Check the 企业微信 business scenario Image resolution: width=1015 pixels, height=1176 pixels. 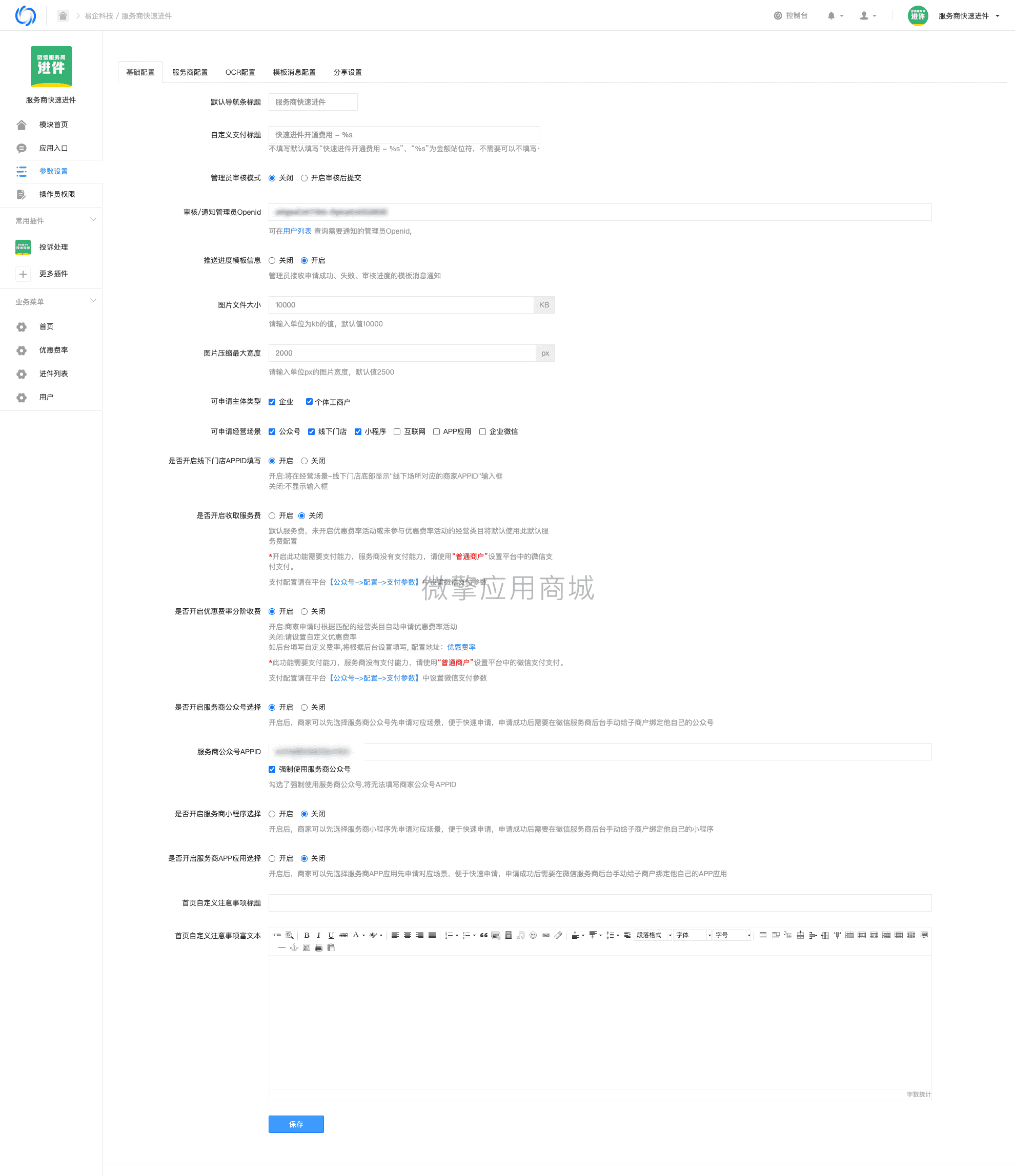click(x=482, y=432)
